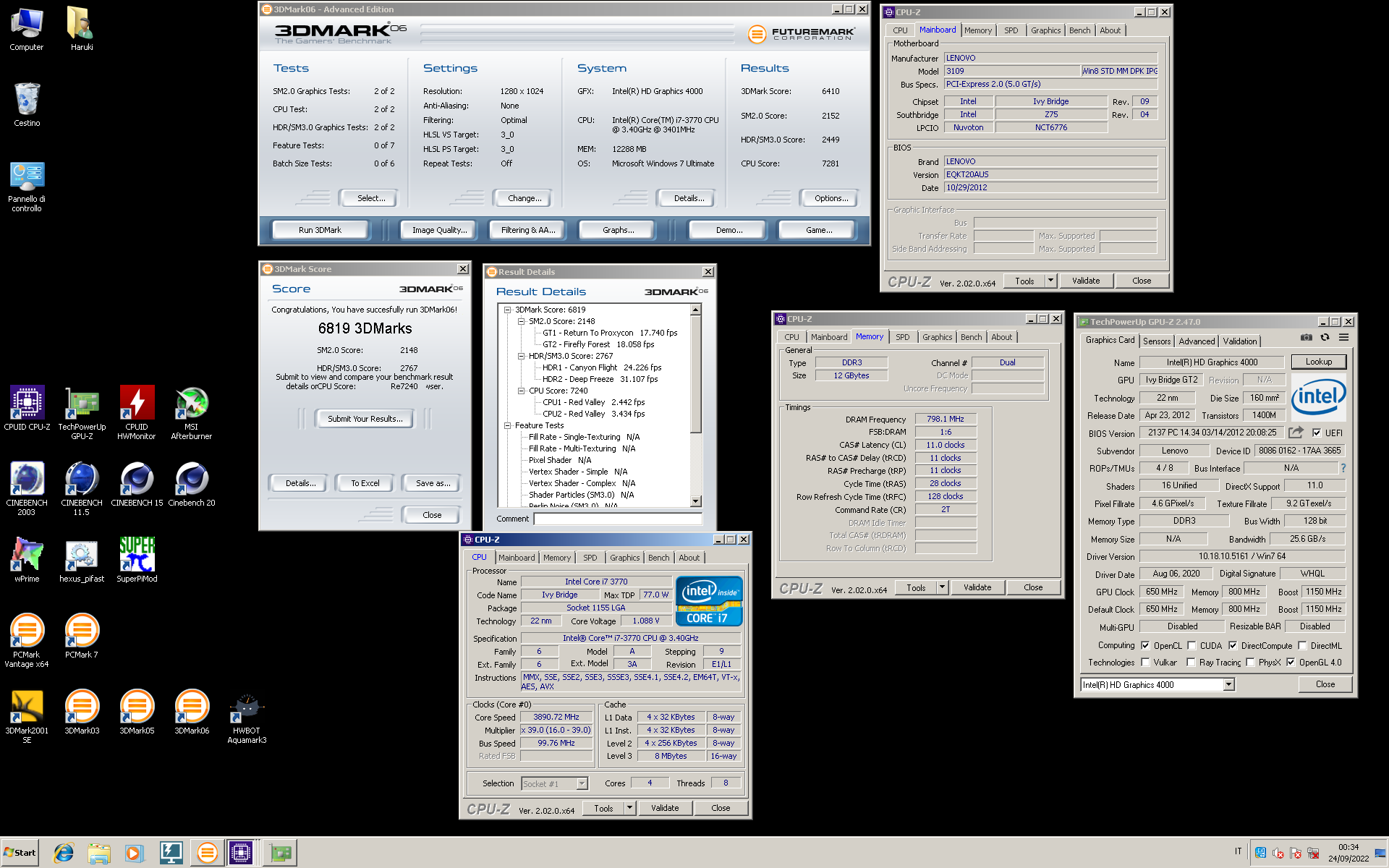Image resolution: width=1389 pixels, height=868 pixels.
Task: Click Image Quality button in 3DMark06
Action: pos(439,230)
